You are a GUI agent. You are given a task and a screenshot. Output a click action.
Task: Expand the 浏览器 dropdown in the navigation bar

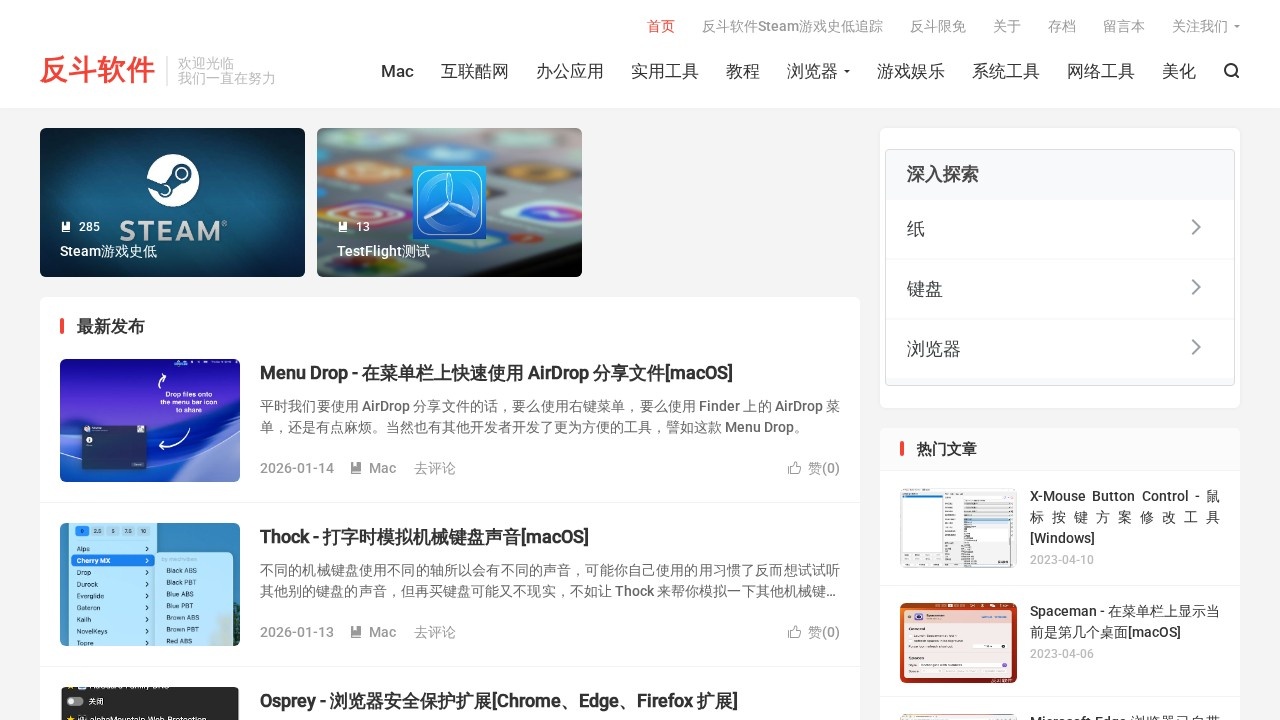[x=818, y=71]
